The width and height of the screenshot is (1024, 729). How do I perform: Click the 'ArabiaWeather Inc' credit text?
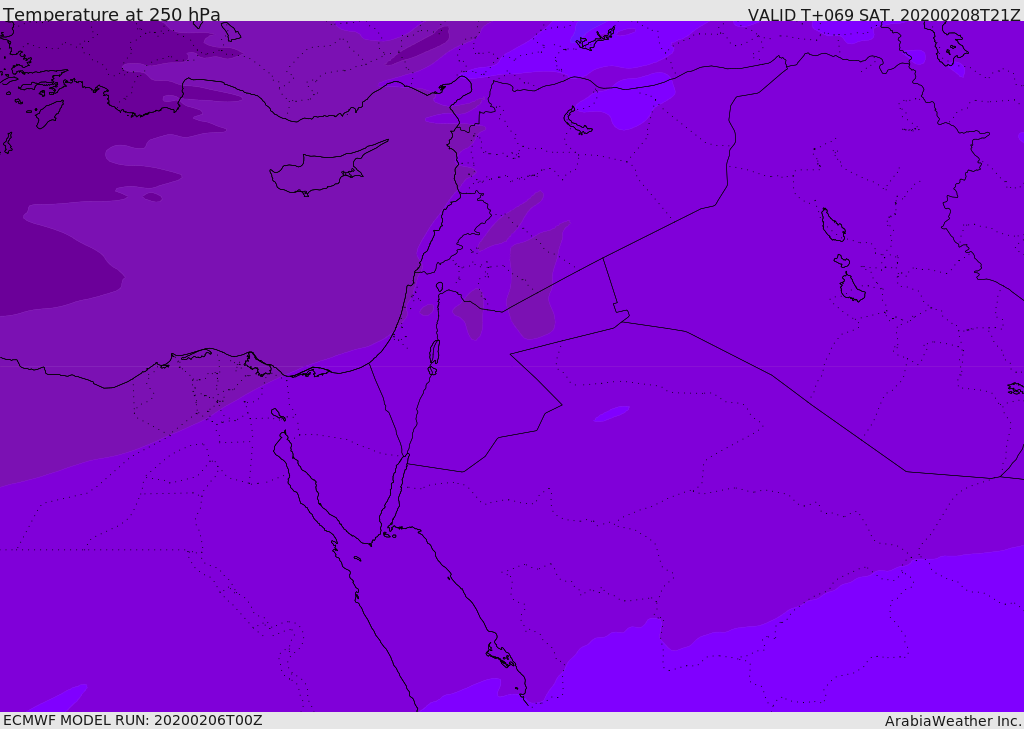953,721
